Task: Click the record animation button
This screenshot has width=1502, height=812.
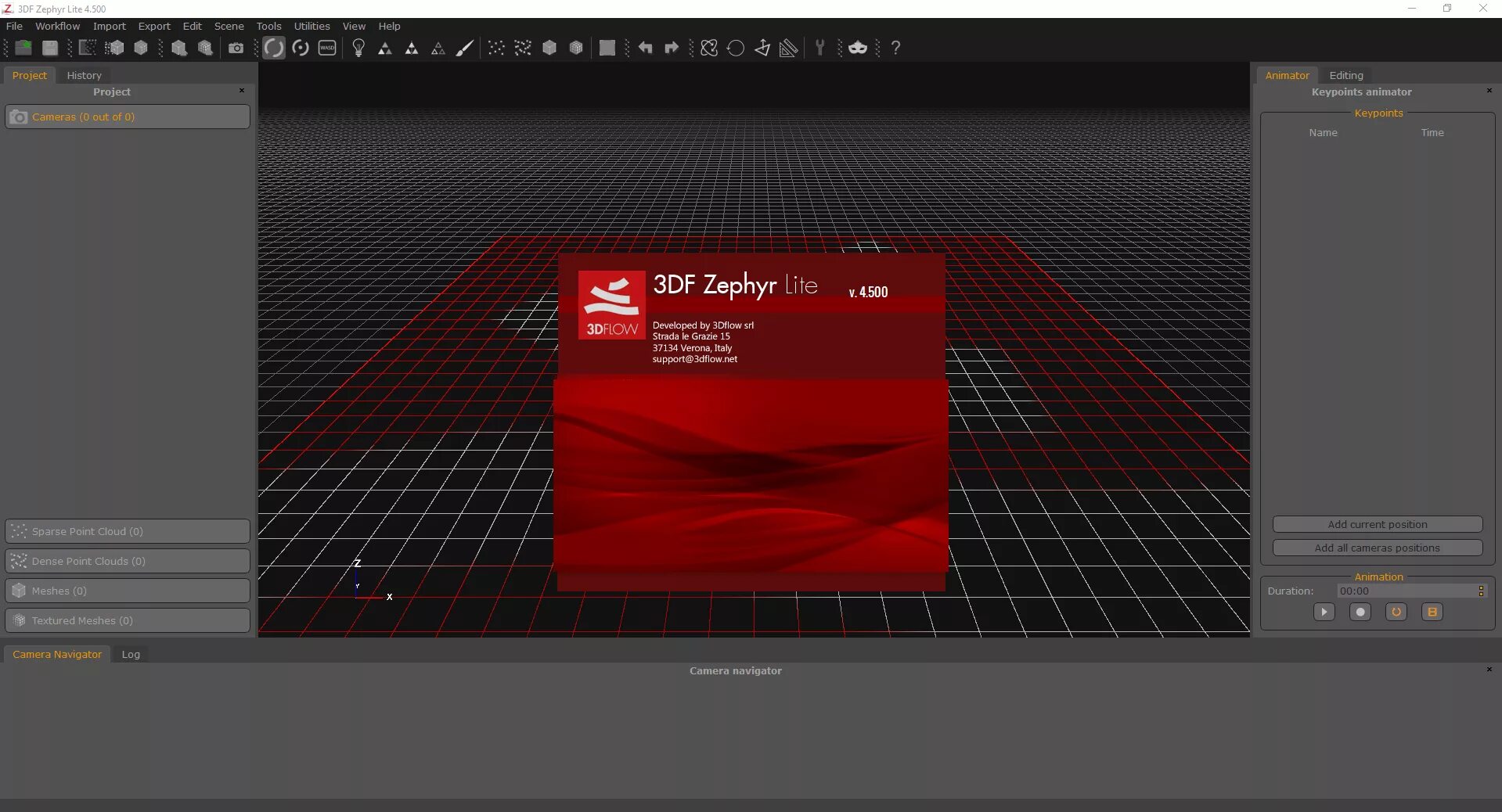Action: (1360, 612)
